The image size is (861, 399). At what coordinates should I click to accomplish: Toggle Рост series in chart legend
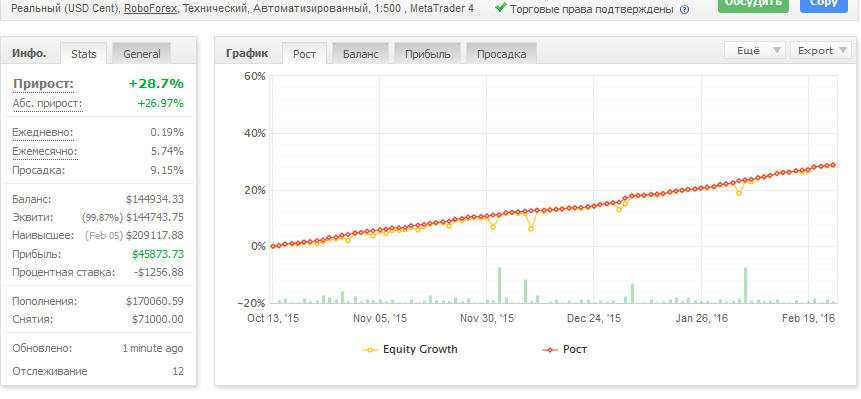(564, 349)
